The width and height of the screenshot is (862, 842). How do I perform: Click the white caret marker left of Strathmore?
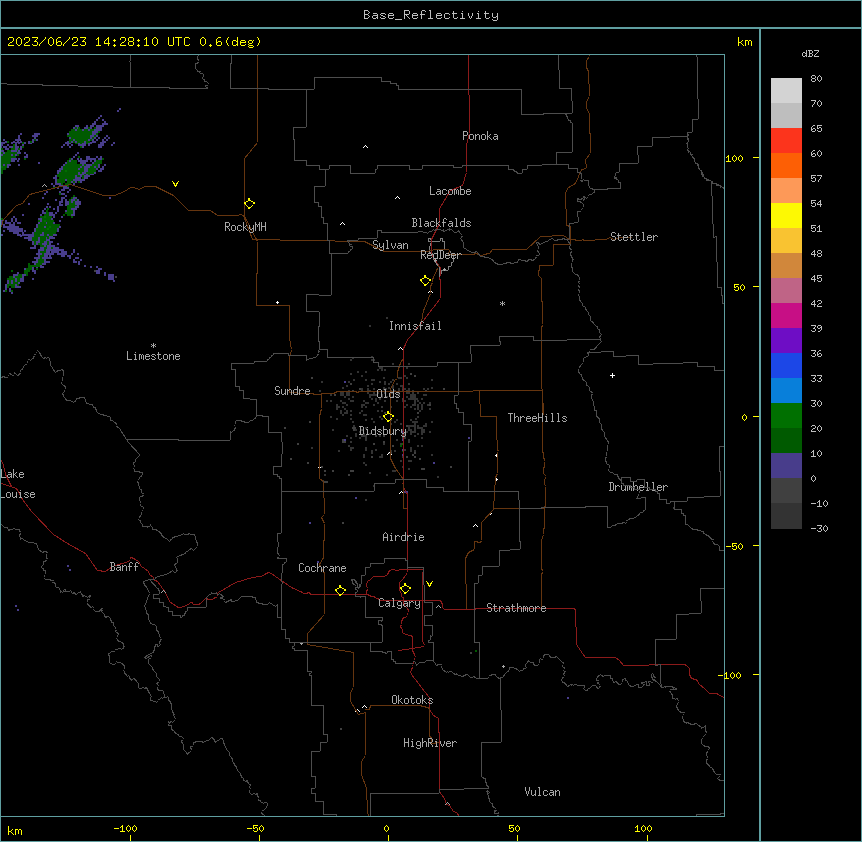pyautogui.click(x=439, y=606)
